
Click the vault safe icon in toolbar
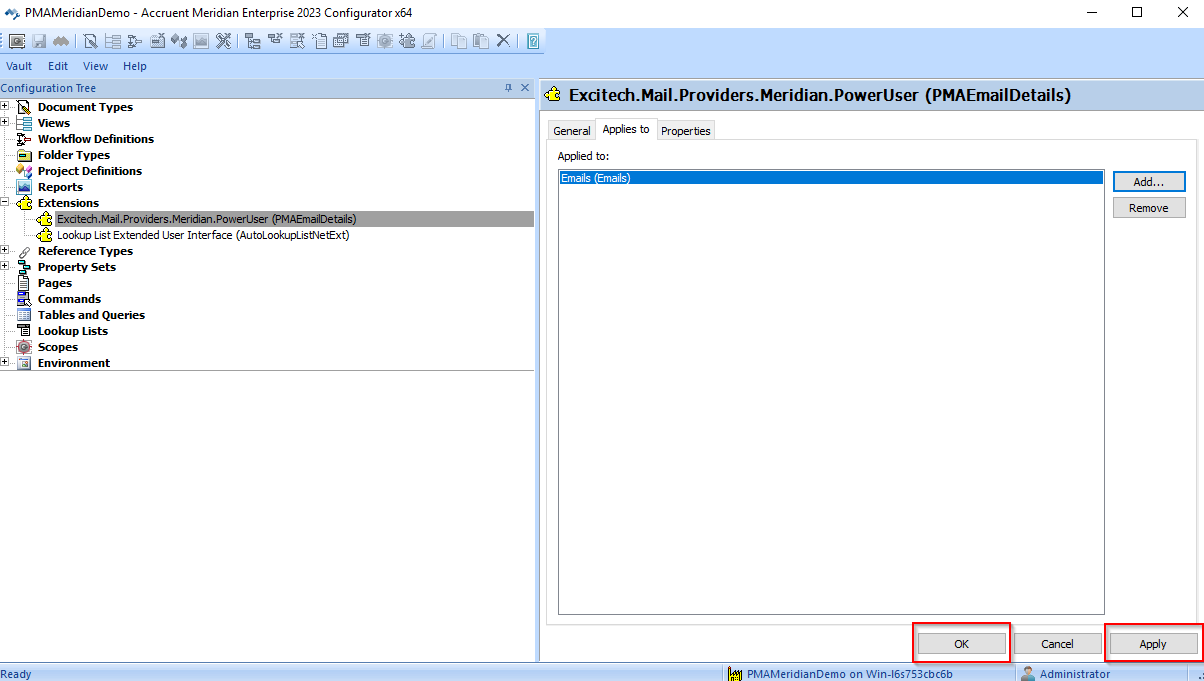(x=17, y=41)
